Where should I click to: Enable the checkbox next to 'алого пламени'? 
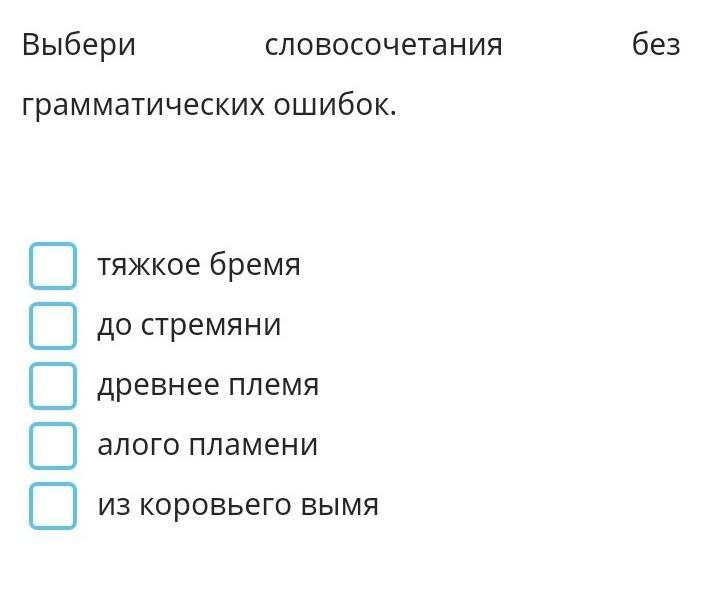click(x=53, y=446)
